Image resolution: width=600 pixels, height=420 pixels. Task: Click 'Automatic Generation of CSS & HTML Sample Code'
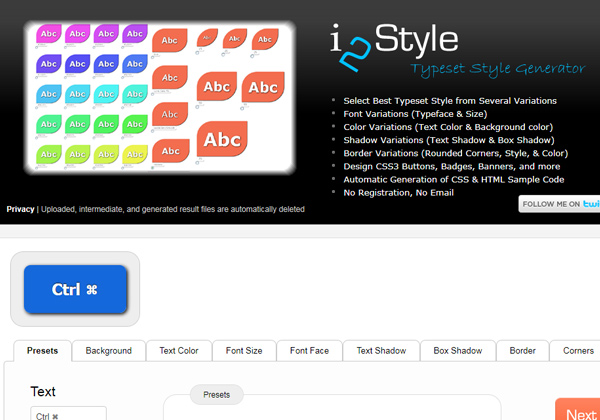click(x=453, y=180)
